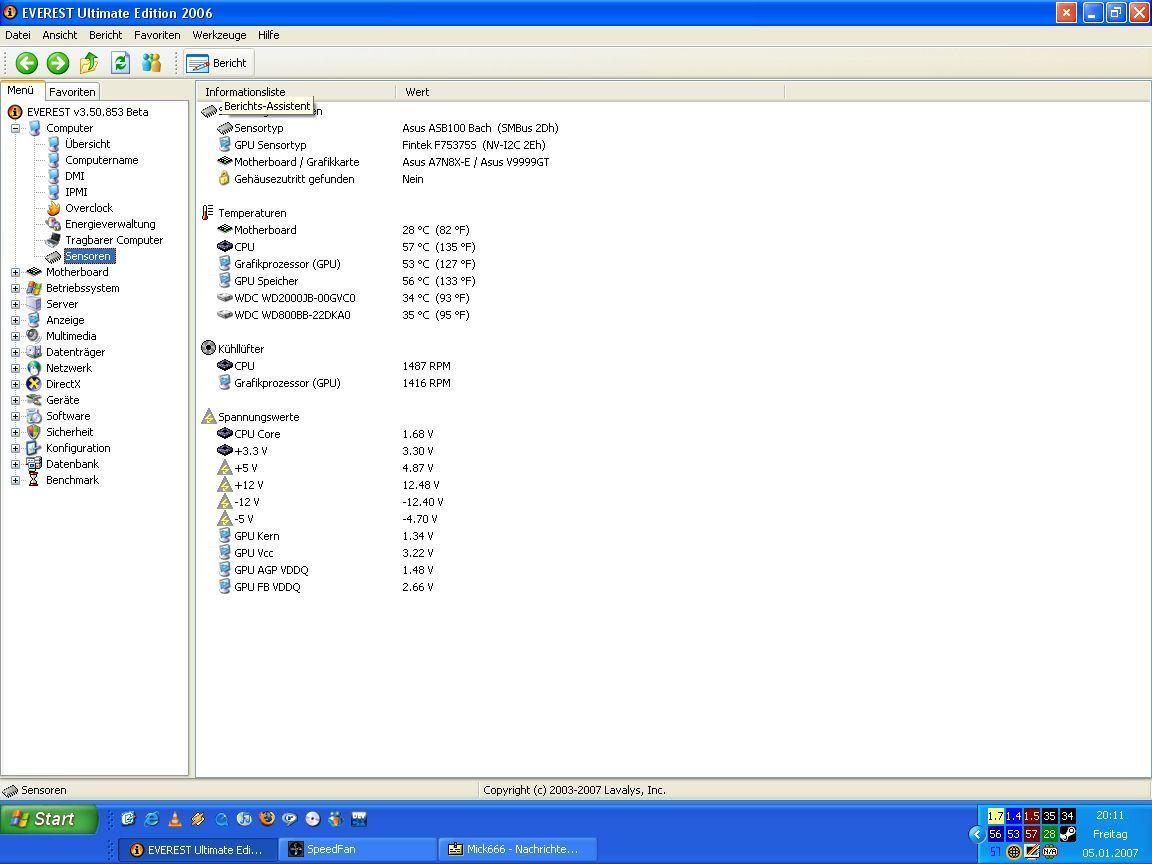The image size is (1152, 864).
Task: Refresh the sensor readings with the Refresh icon
Action: click(120, 63)
